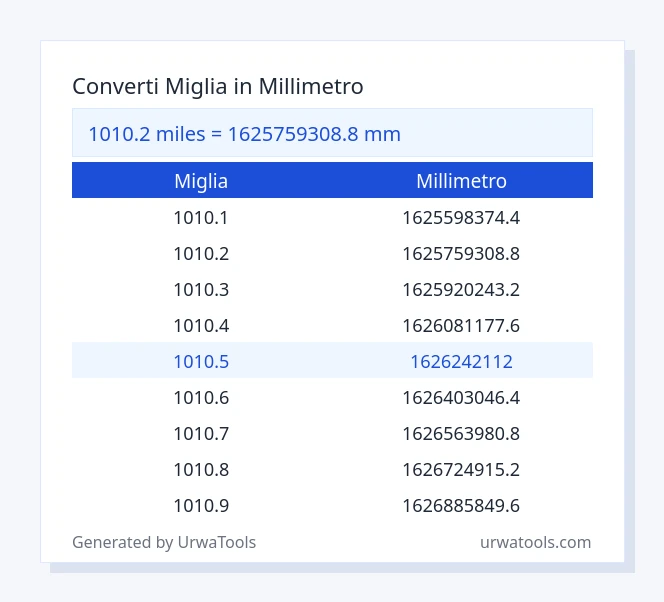Select the highlighted value 1626242112
The width and height of the screenshot is (664, 602).
[461, 362]
